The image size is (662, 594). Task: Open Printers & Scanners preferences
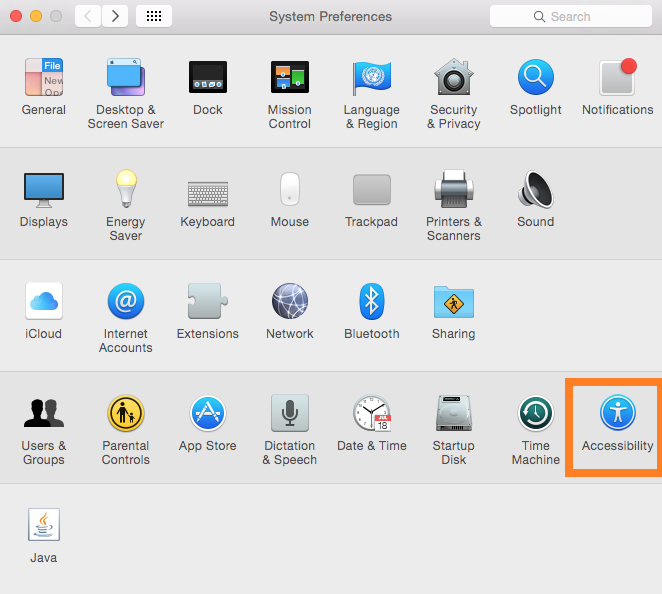pyautogui.click(x=453, y=190)
